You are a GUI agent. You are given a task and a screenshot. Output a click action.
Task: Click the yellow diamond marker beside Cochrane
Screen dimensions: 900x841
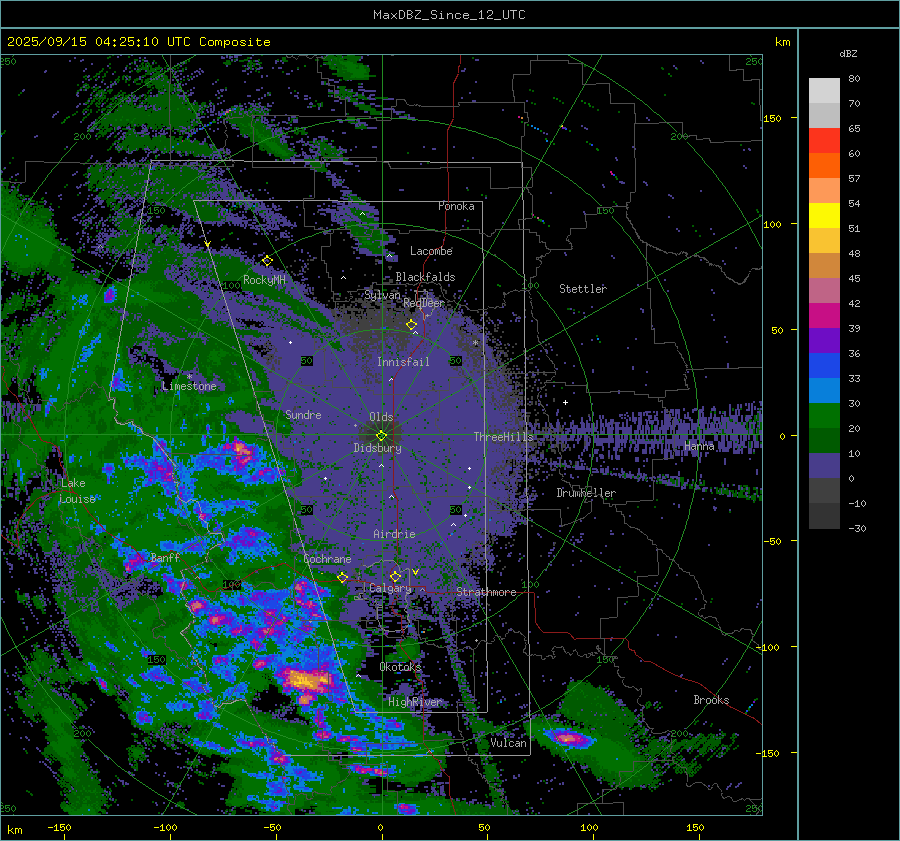pyautogui.click(x=343, y=577)
